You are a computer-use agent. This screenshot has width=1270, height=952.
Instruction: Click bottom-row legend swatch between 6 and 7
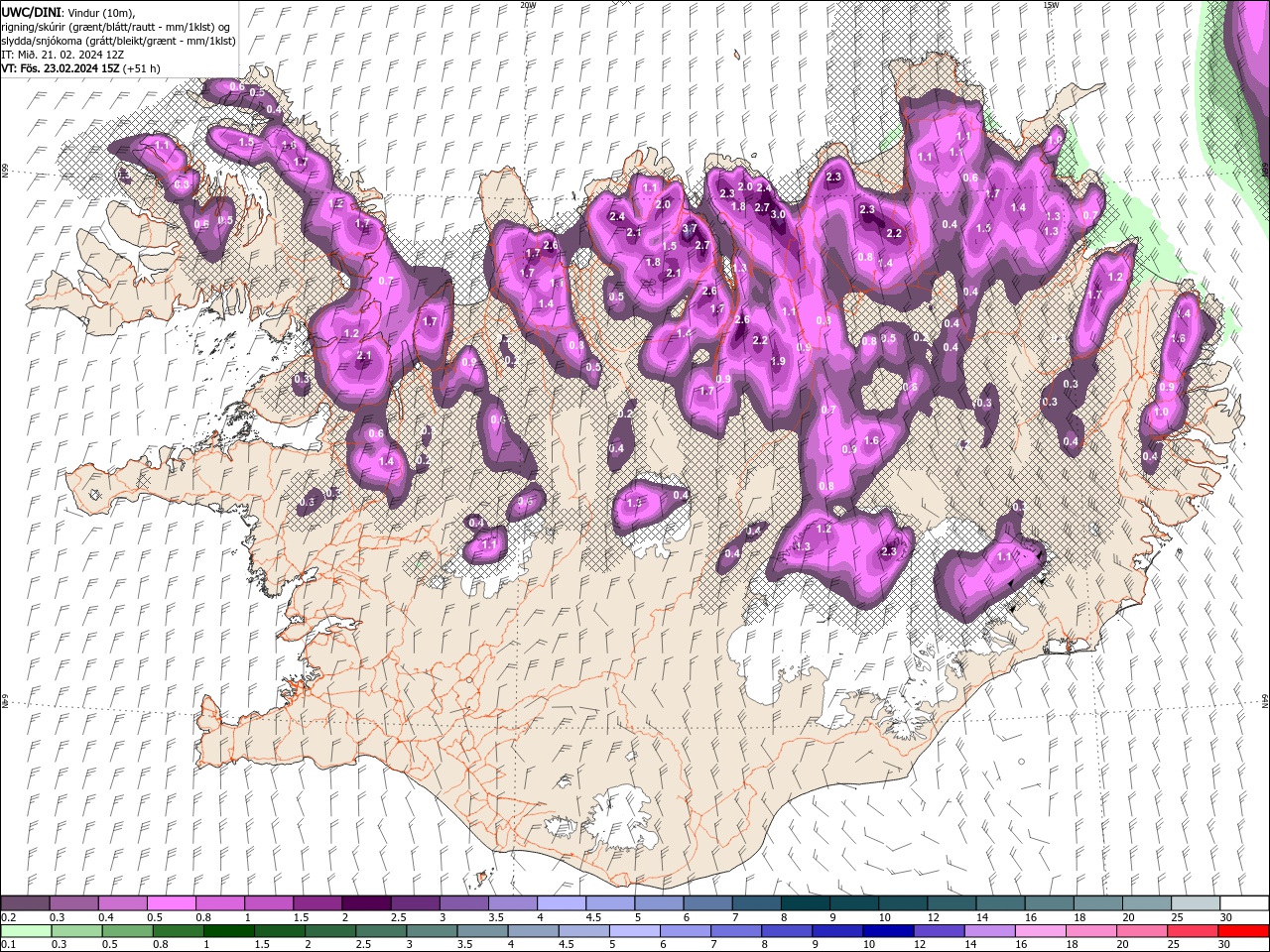685,931
